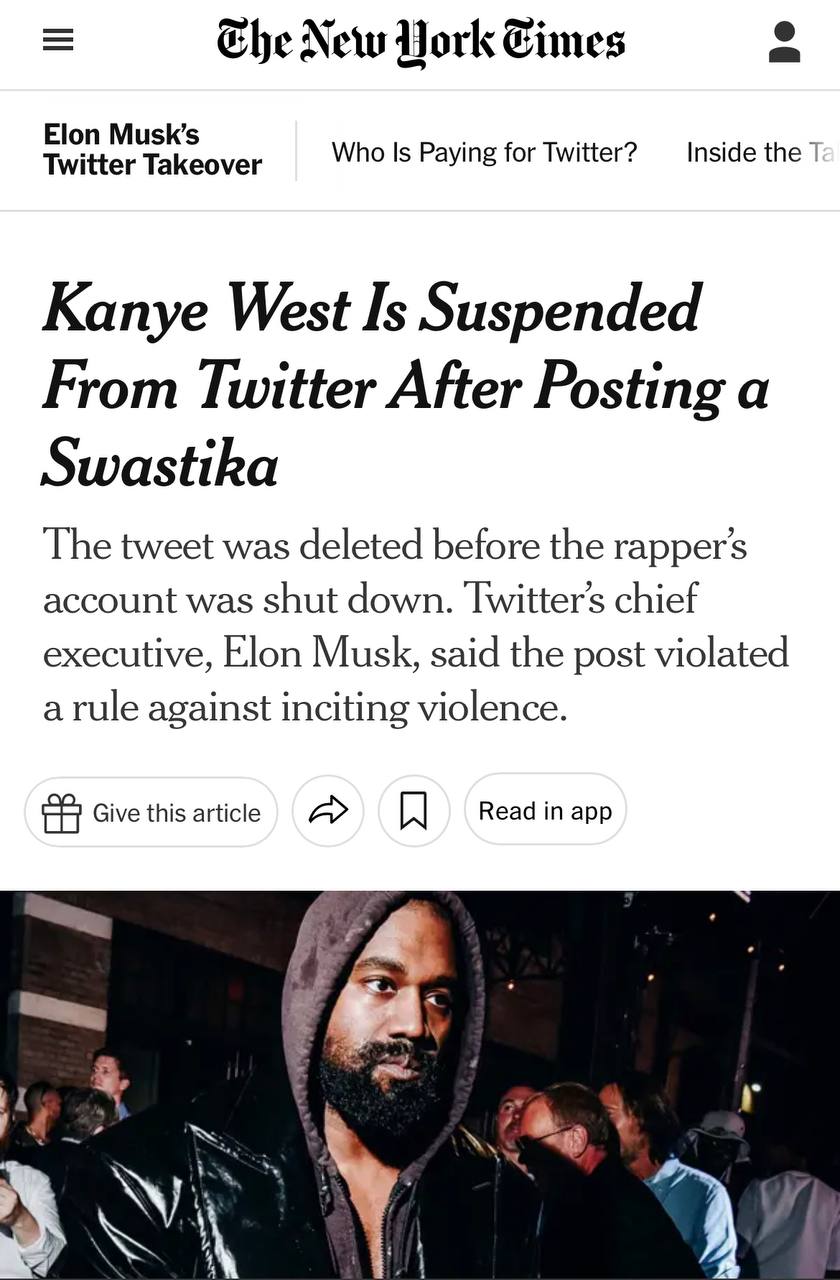Click "a rule against inciting violence" text
This screenshot has height=1280, width=840.
[305, 708]
